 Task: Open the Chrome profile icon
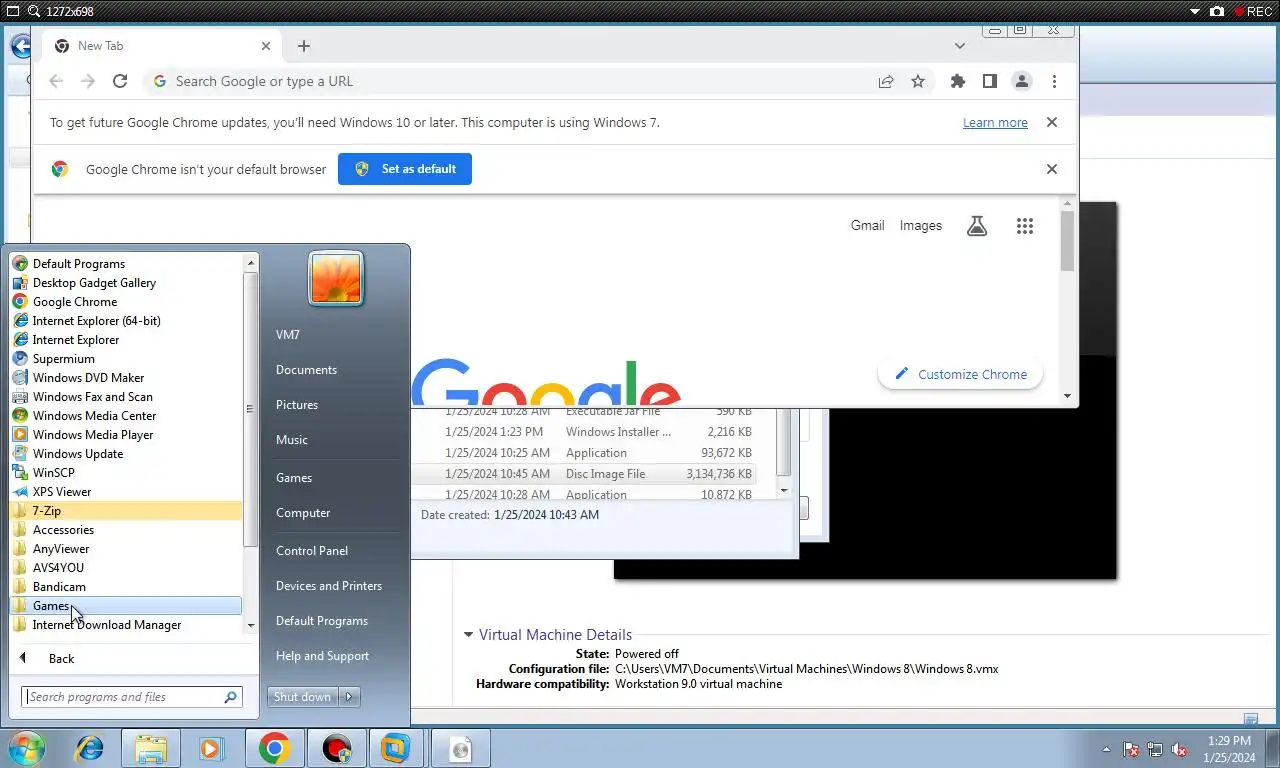tap(1022, 82)
